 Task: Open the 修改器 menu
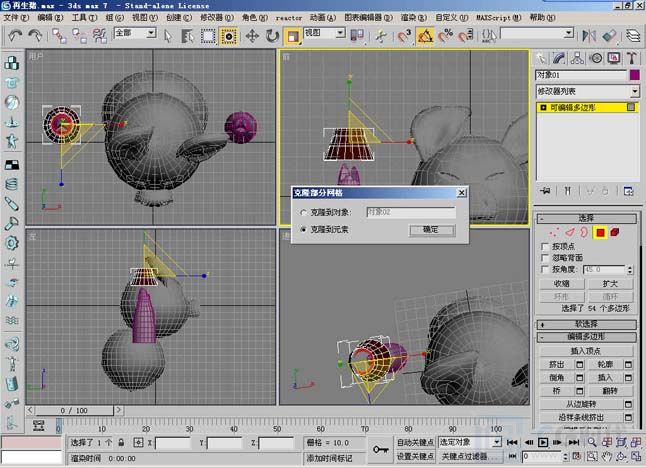click(x=217, y=18)
